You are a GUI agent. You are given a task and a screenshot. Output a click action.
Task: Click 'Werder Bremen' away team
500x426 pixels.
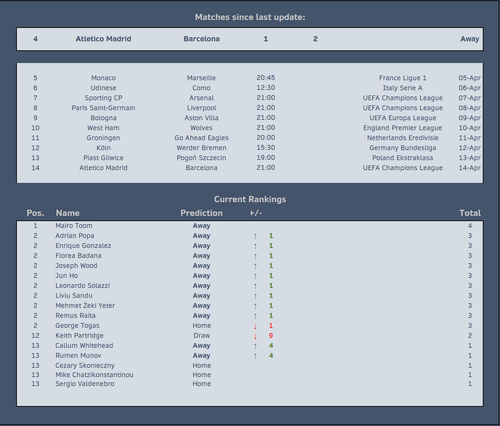[x=201, y=148]
